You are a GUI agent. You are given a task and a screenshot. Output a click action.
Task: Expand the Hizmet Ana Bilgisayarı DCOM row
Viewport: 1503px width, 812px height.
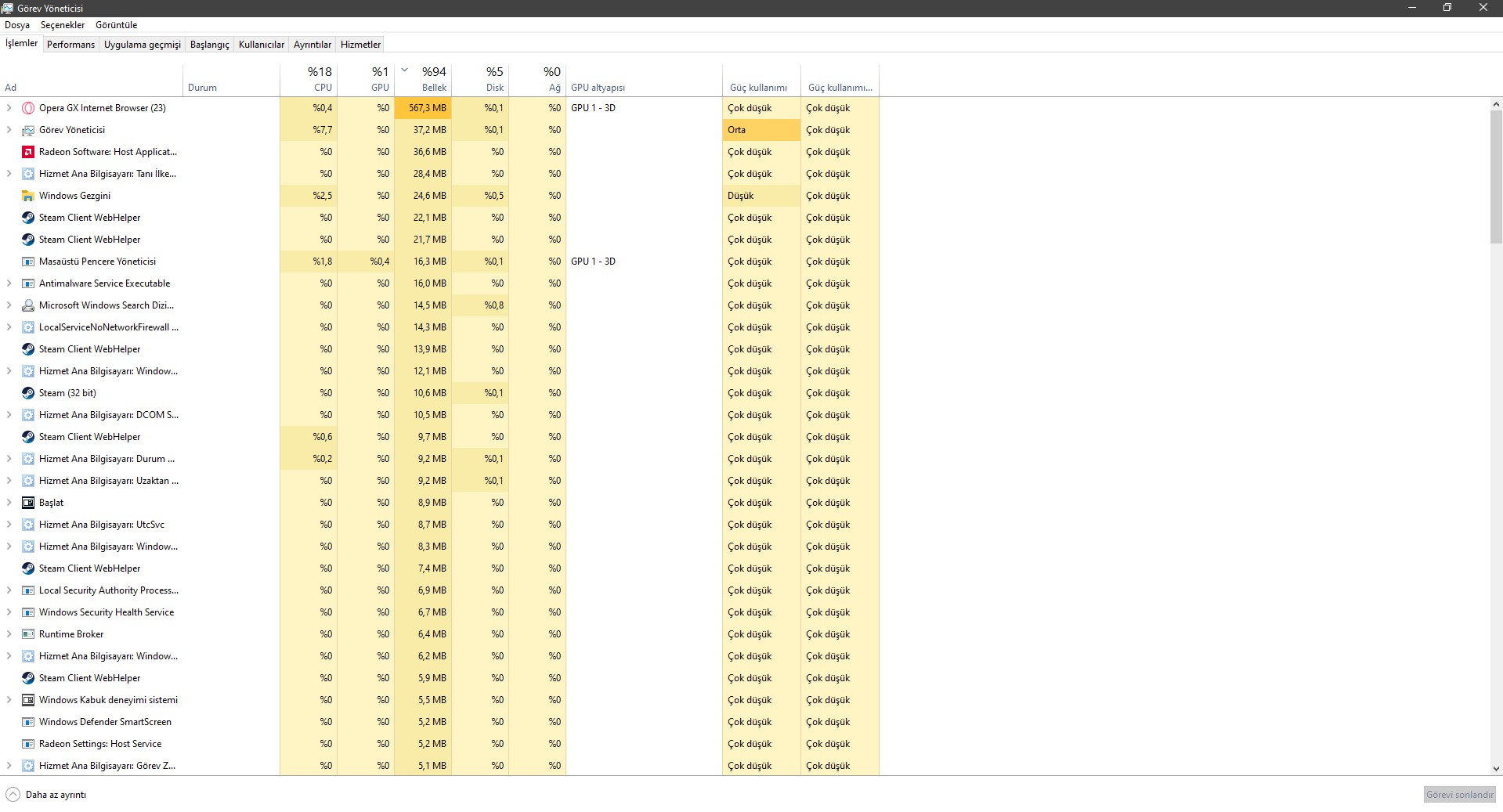click(9, 415)
